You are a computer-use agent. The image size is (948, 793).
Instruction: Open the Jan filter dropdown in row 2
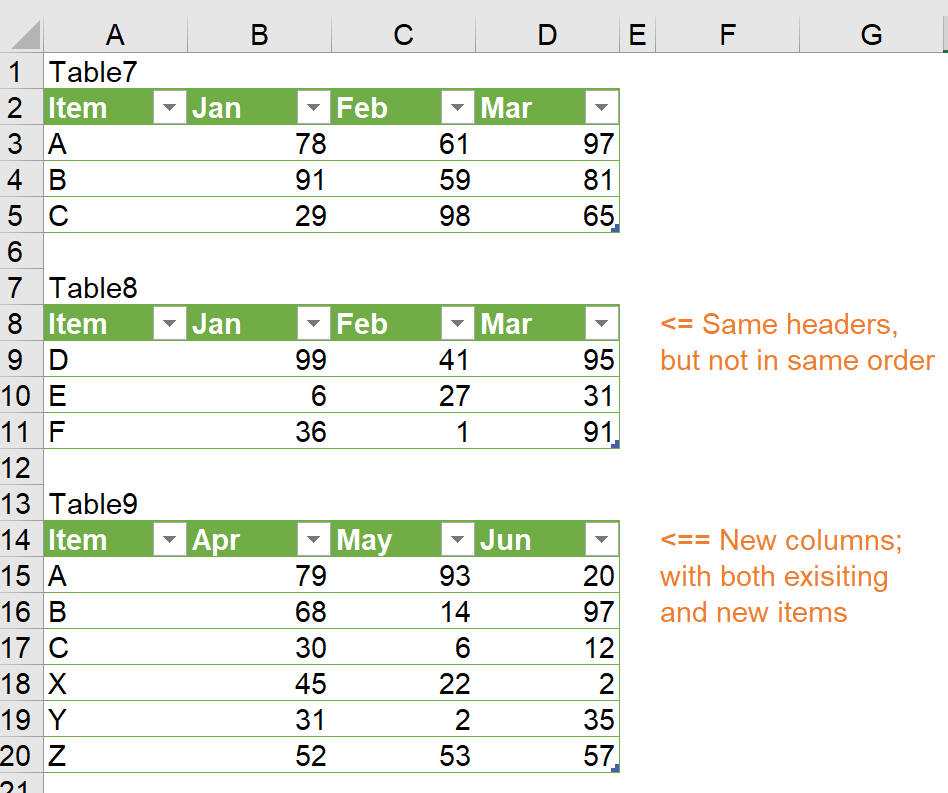(x=314, y=108)
